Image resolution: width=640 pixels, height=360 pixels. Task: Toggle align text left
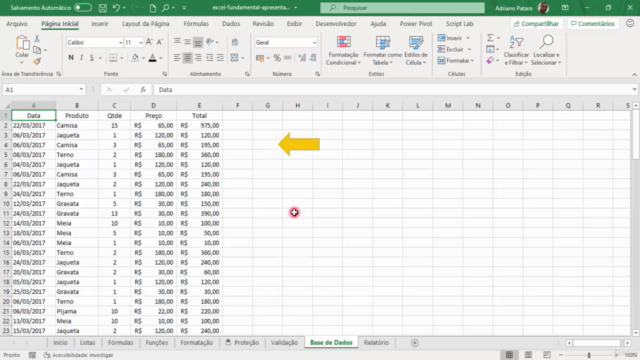tap(177, 58)
